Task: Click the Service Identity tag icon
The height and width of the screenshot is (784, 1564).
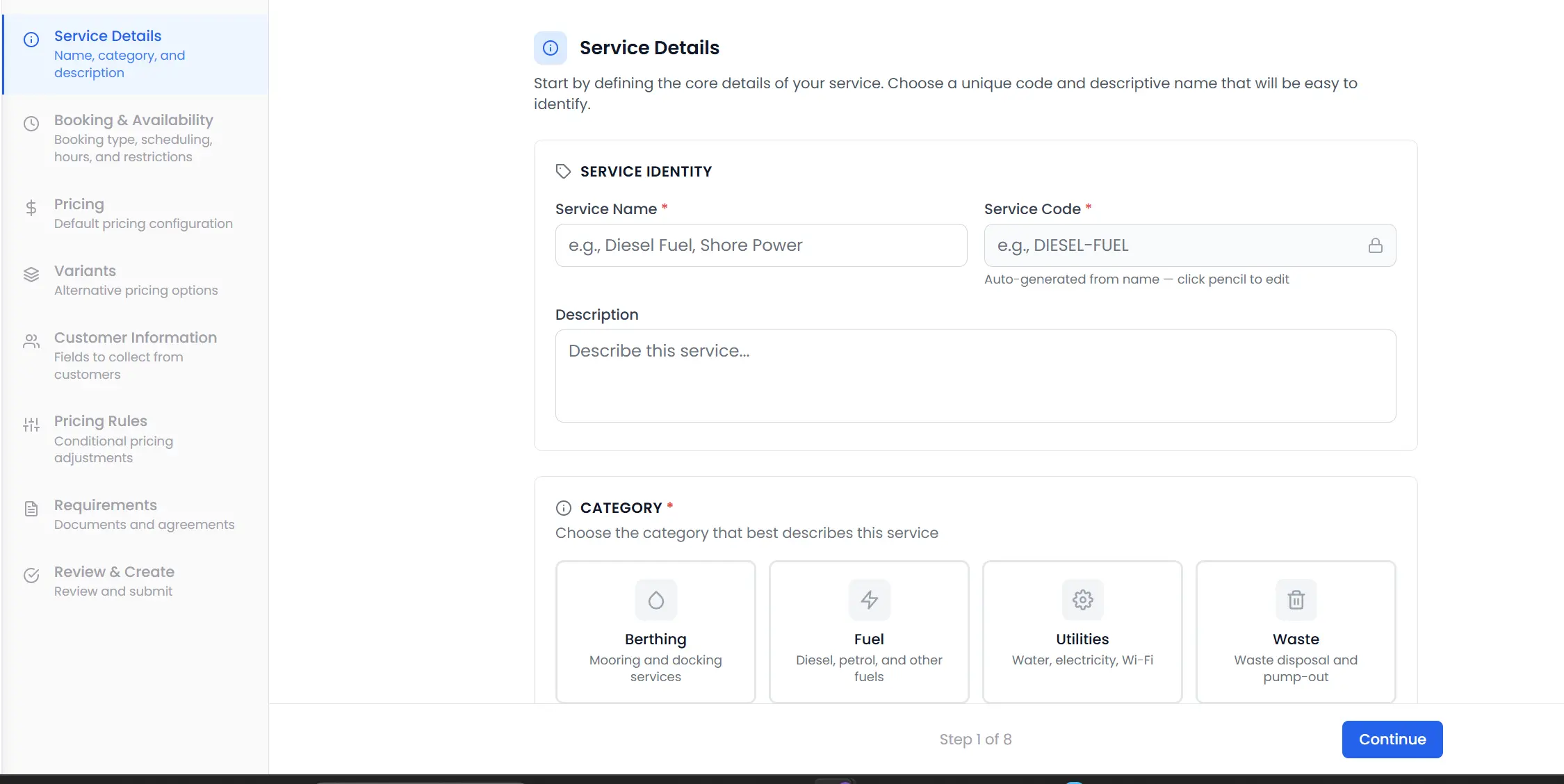Action: click(562, 170)
